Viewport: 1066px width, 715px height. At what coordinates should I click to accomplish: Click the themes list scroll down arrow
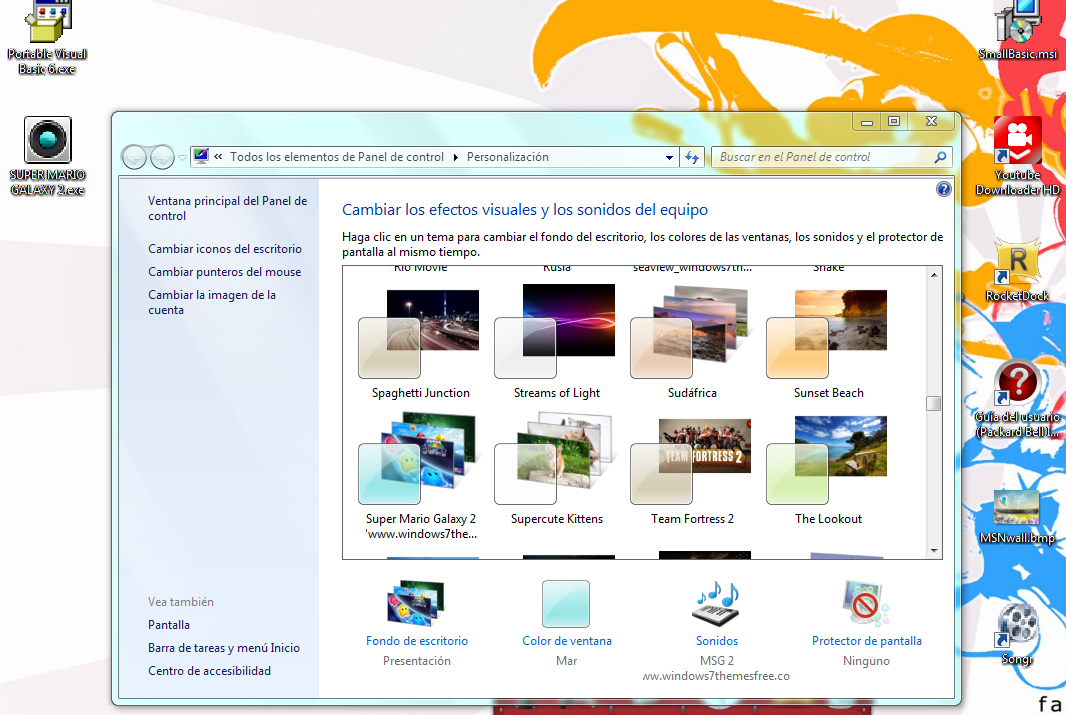point(934,551)
